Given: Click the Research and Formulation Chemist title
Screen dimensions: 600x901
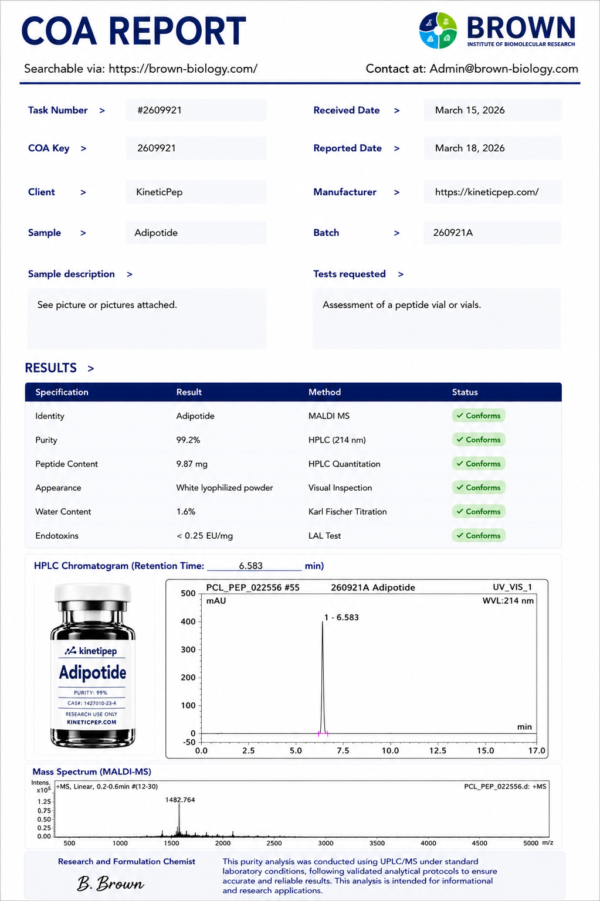Looking at the screenshot, I should (126, 861).
